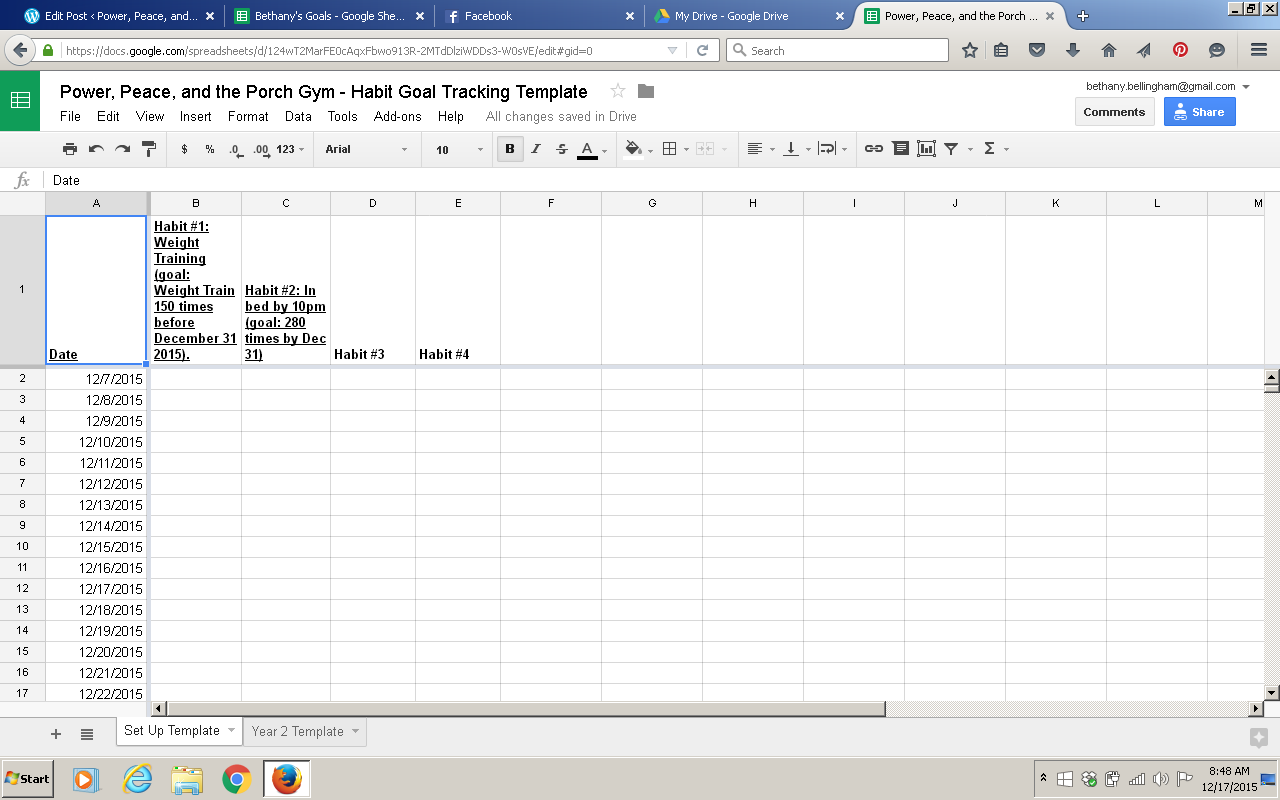Screen dimensions: 1280x800
Task: Click the Undo arrow icon
Action: [x=96, y=149]
